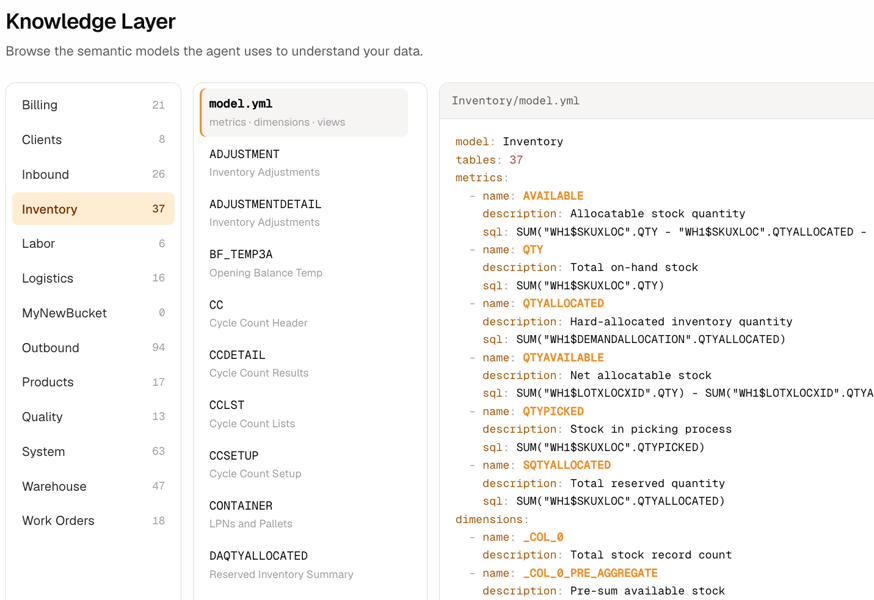The height and width of the screenshot is (600, 874).
Task: Open the CC Cycle Count Header table
Action: (304, 313)
